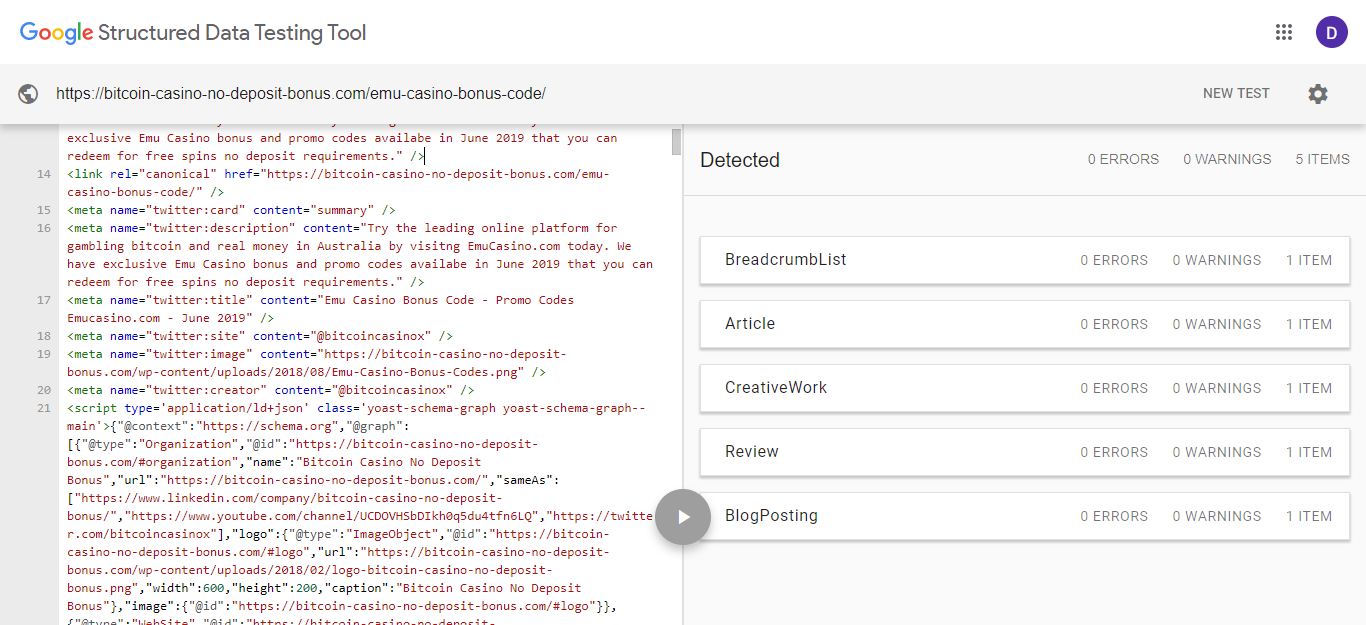Run the test with the play button

tap(683, 517)
